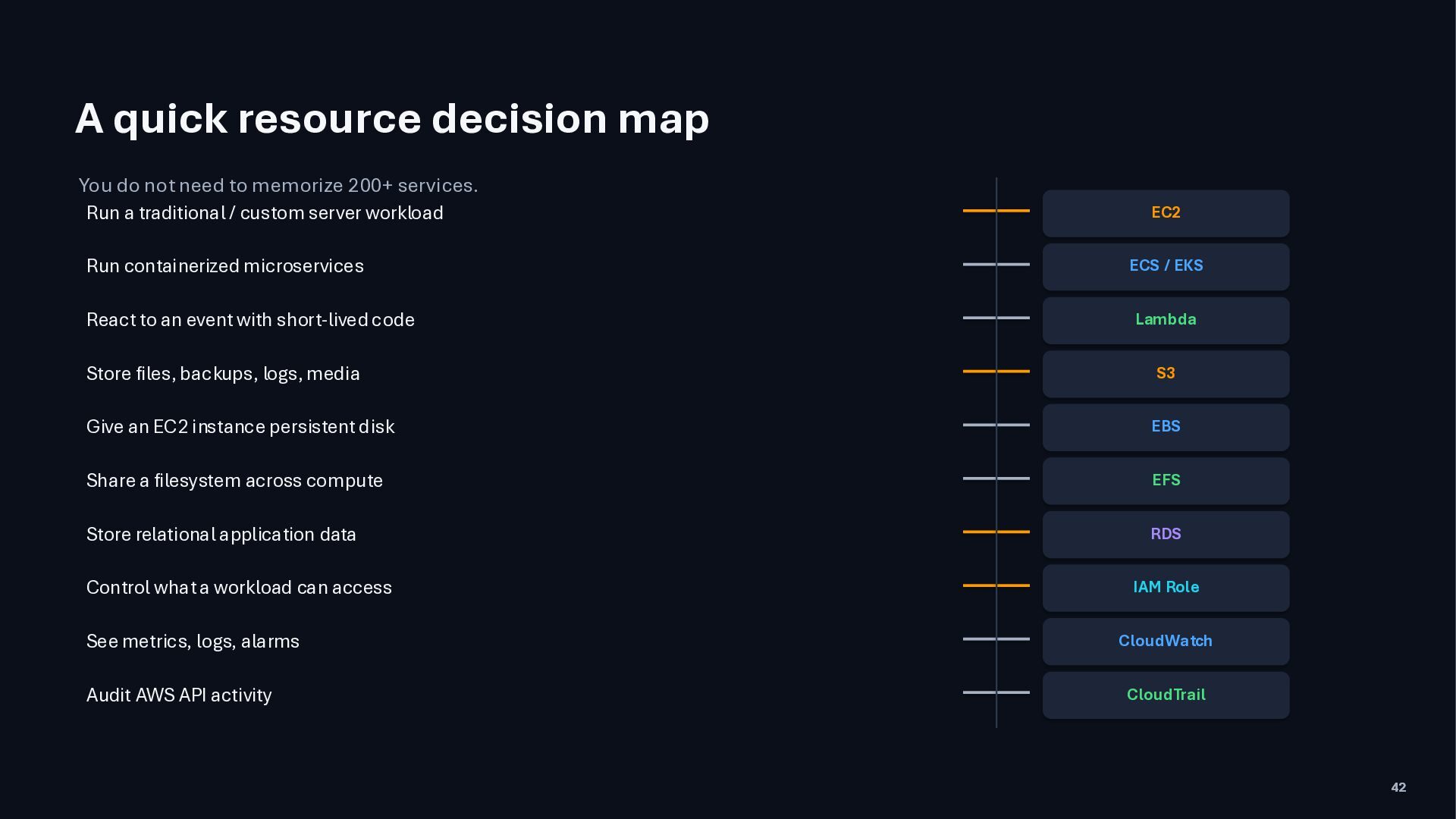Choose the S3 service box
The height and width of the screenshot is (819, 1456).
(x=1166, y=374)
